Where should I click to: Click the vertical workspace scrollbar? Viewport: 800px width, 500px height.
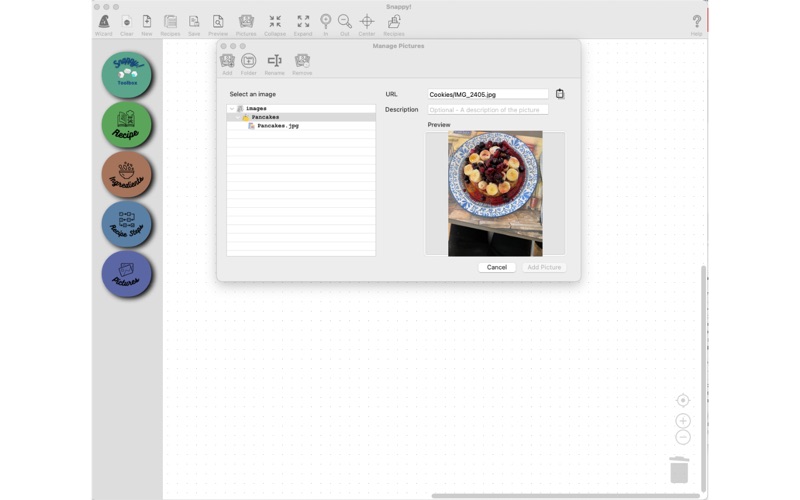(x=704, y=379)
